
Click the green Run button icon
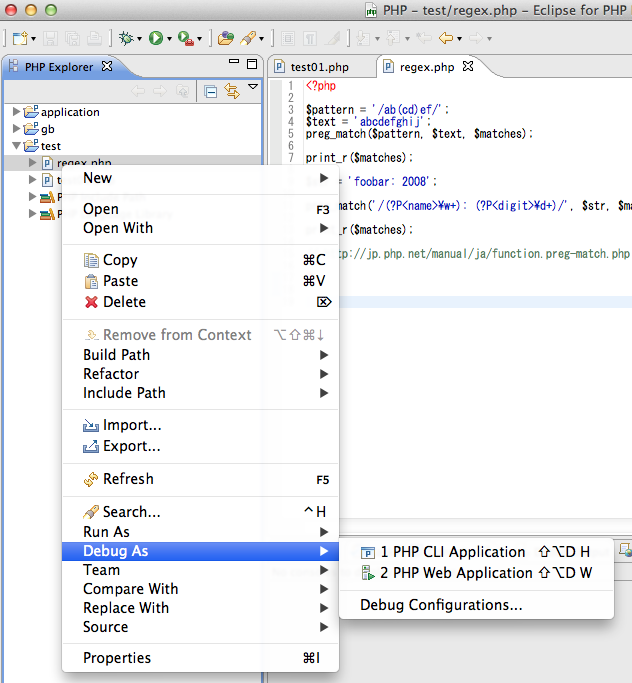point(155,38)
